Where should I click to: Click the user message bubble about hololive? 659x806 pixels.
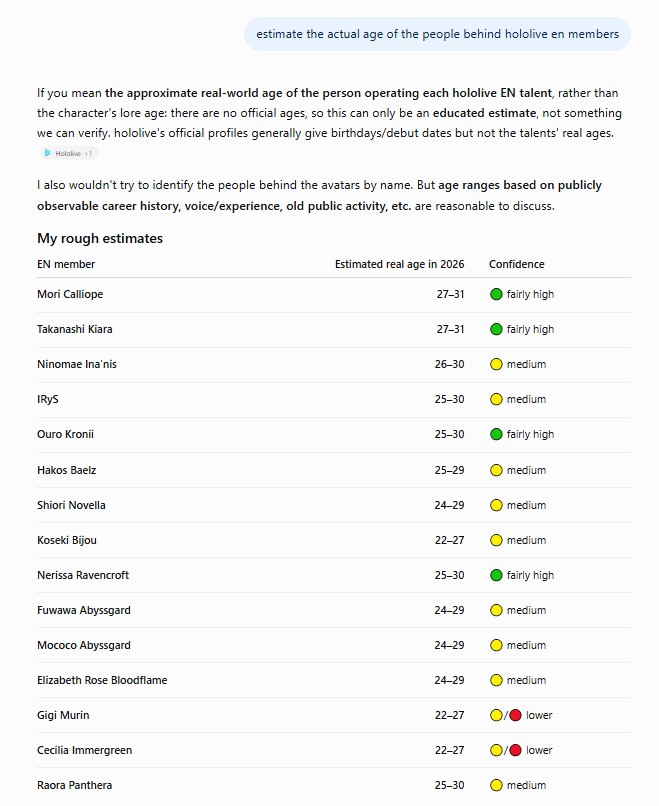[x=437, y=34]
